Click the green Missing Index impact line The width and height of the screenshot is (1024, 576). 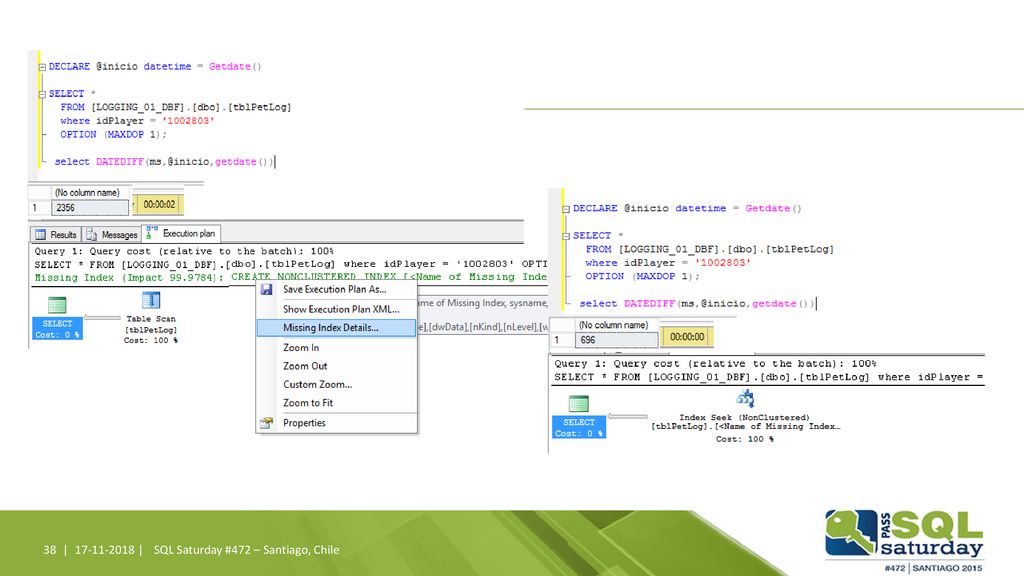291,277
